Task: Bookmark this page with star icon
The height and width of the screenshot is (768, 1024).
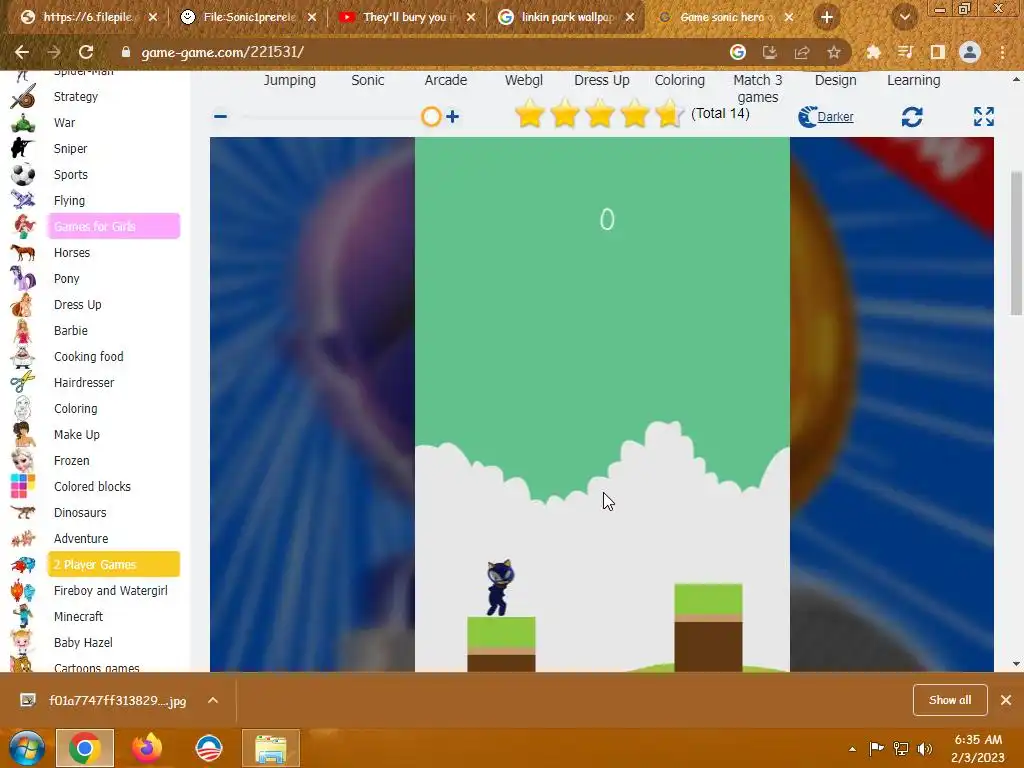Action: [834, 52]
